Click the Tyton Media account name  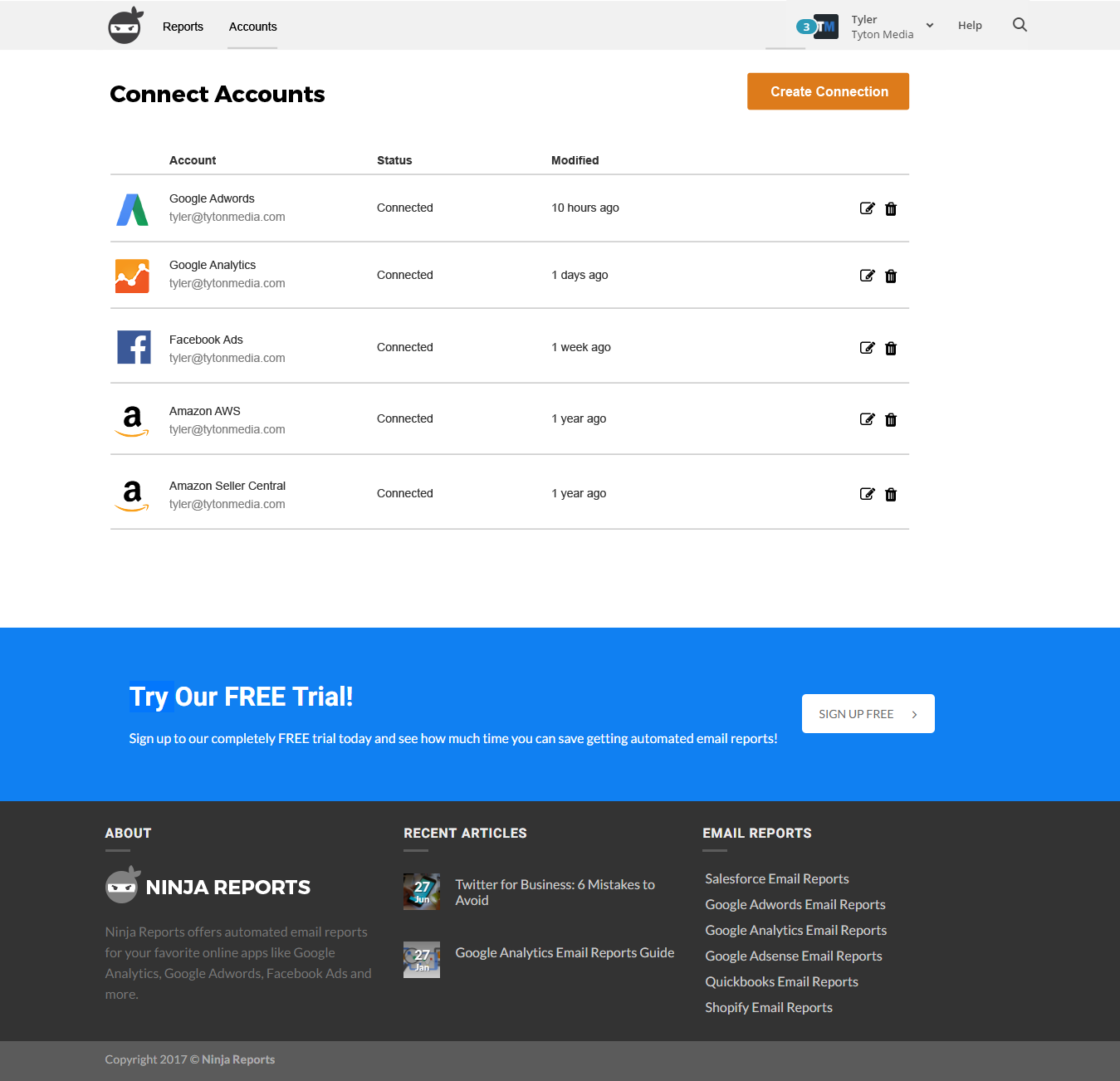pos(883,34)
